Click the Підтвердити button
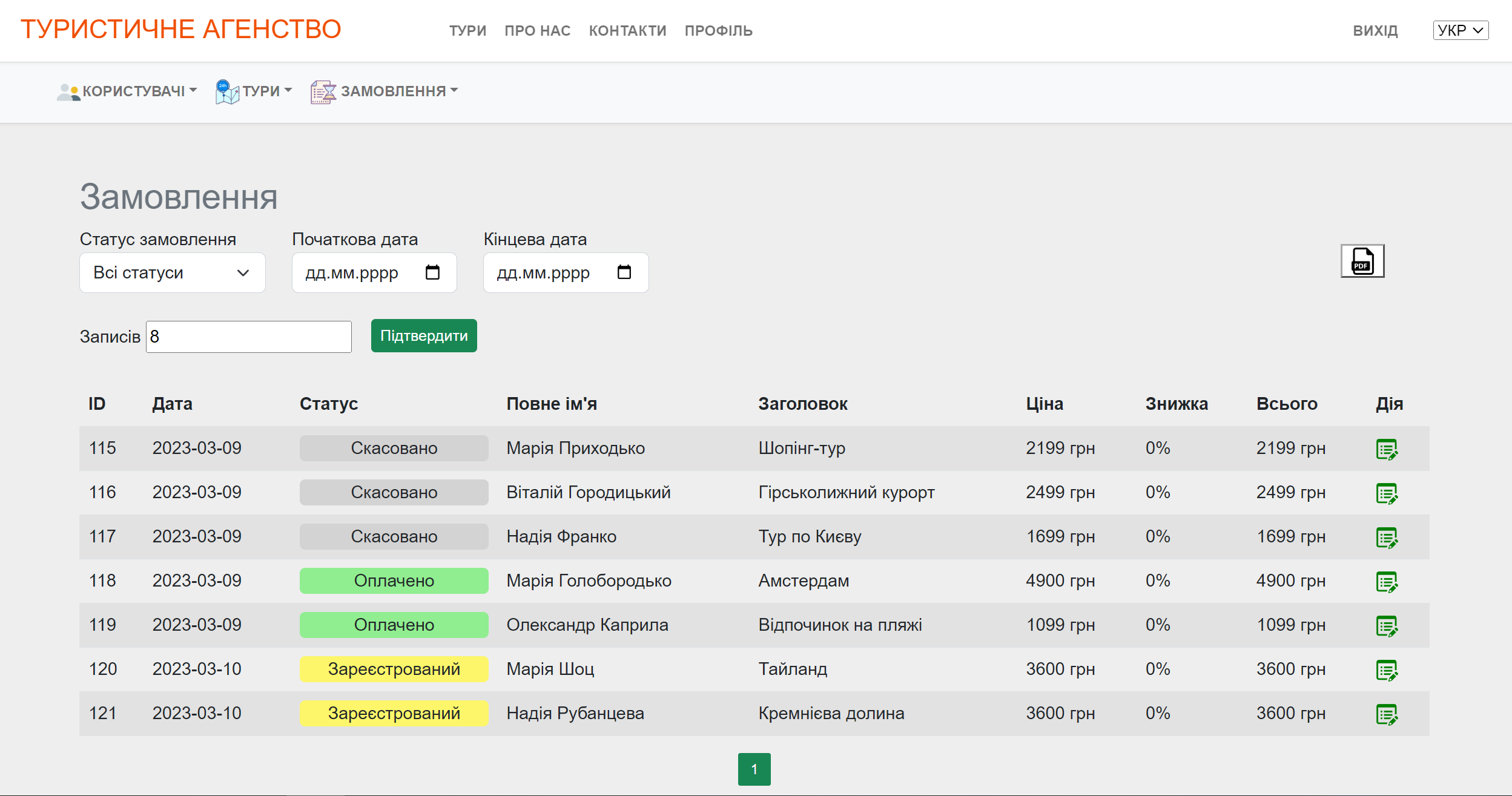Screen dimensions: 1512x796 (x=424, y=335)
